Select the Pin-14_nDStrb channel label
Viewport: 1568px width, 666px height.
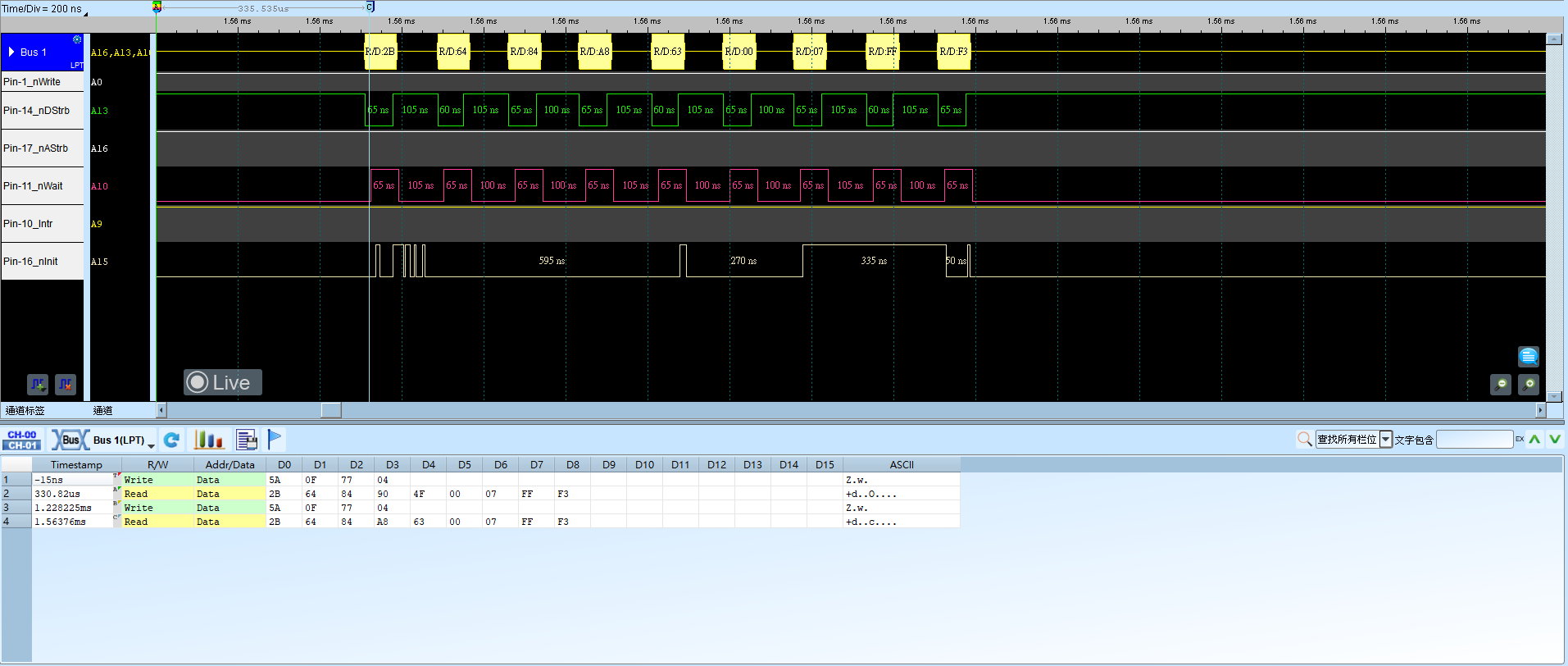[43, 111]
